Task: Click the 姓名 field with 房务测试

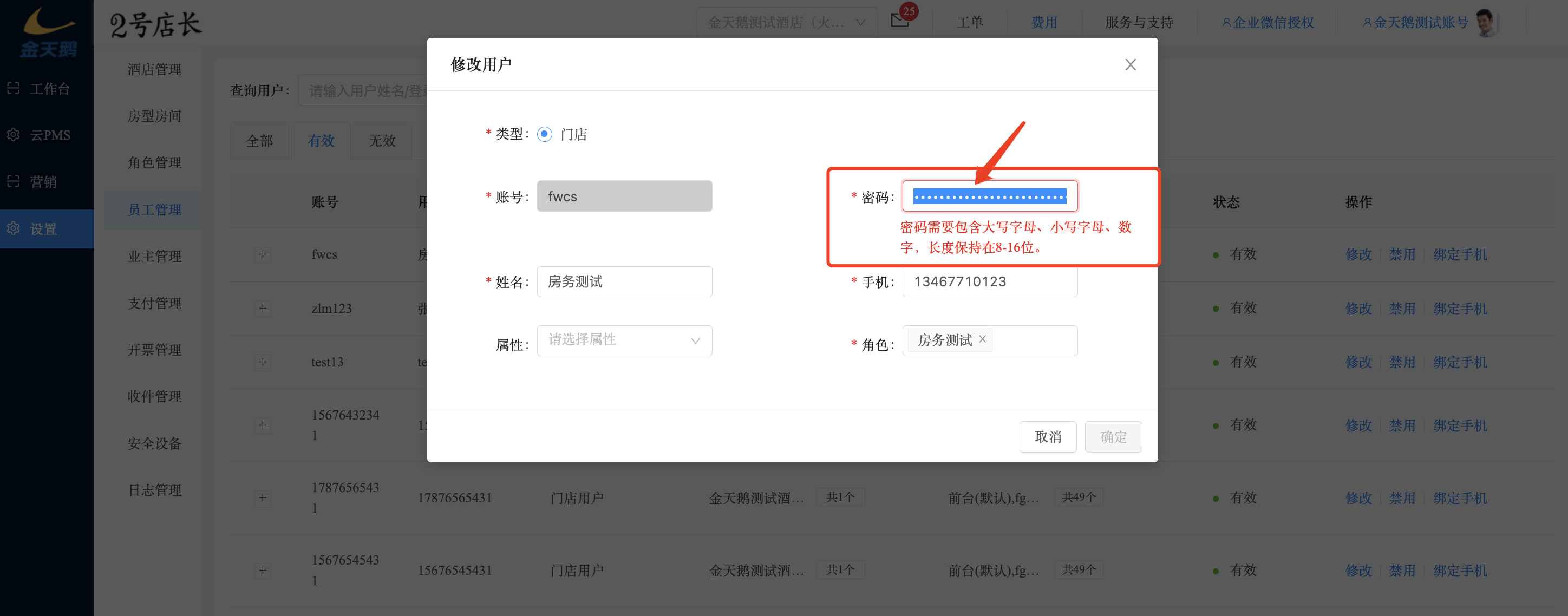Action: pyautogui.click(x=624, y=281)
